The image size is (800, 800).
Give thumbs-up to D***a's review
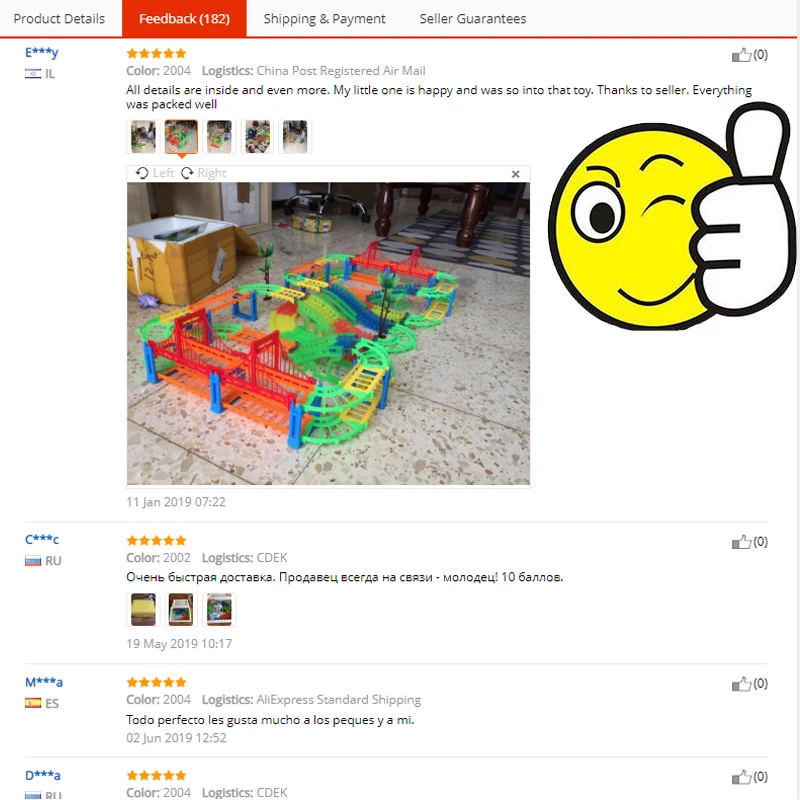coord(741,777)
